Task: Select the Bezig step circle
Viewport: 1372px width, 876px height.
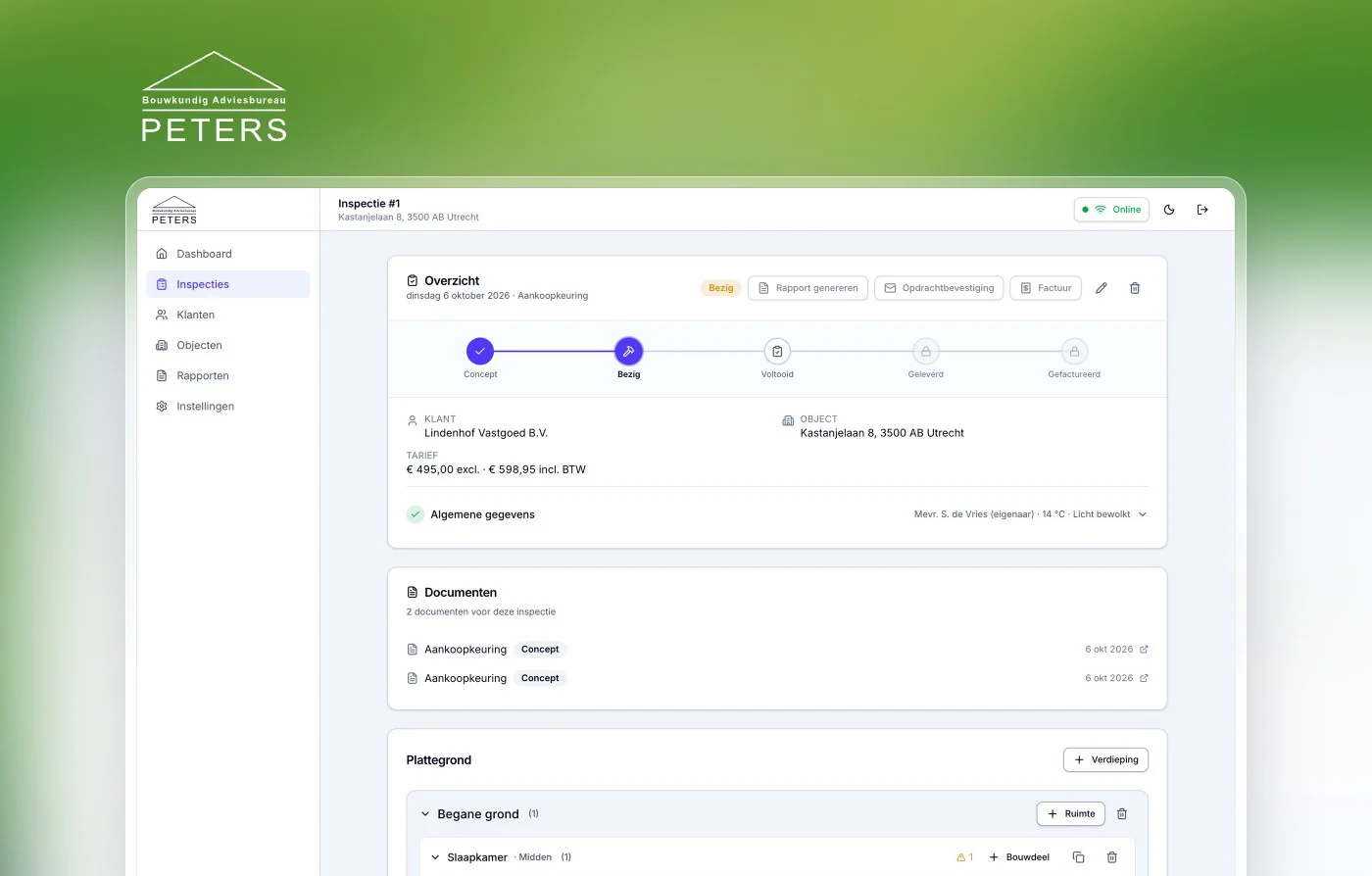Action: 629,351
